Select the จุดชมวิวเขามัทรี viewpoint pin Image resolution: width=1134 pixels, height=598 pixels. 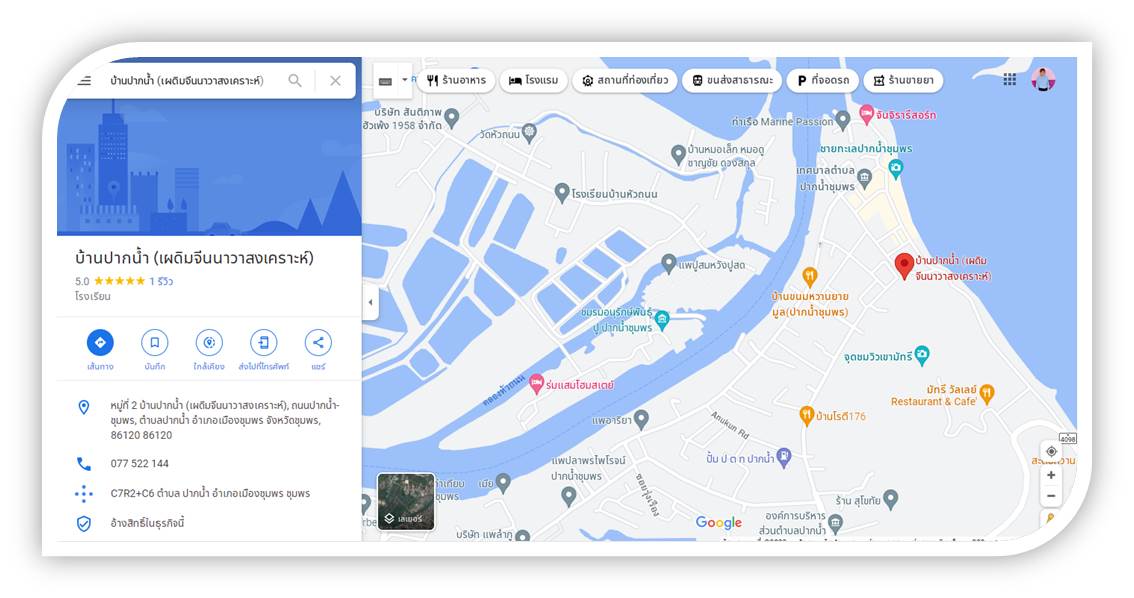pyautogui.click(x=921, y=355)
